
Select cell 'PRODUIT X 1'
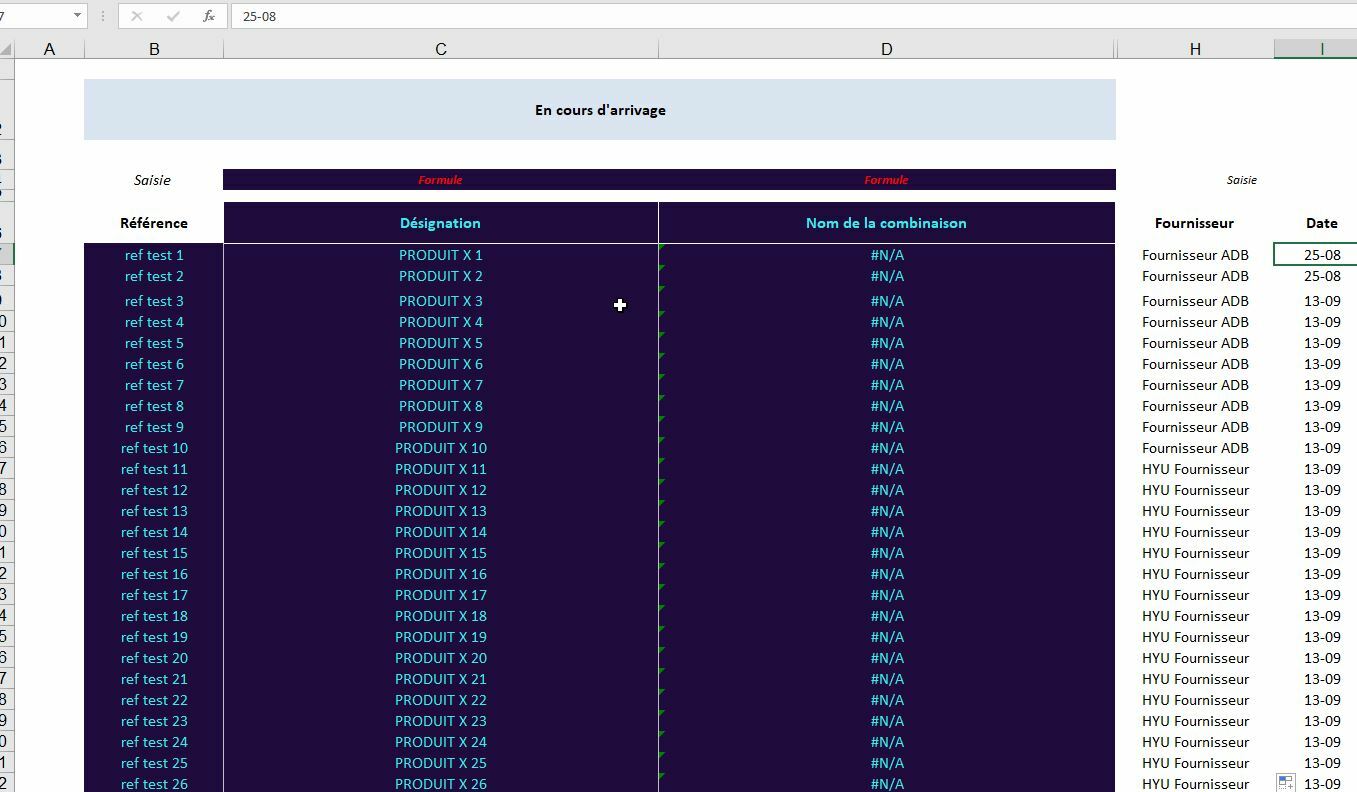tap(441, 255)
